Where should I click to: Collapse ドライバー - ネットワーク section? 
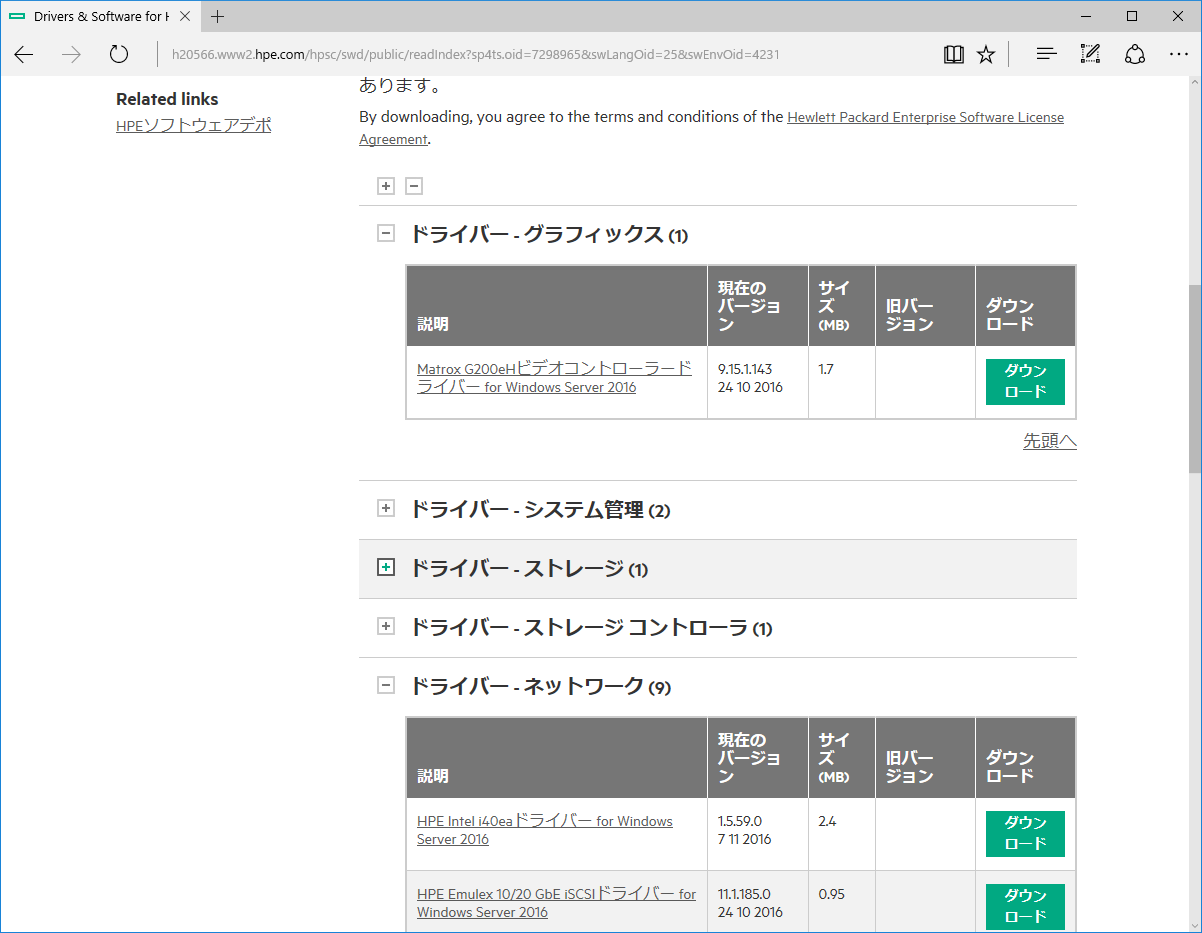[386, 686]
